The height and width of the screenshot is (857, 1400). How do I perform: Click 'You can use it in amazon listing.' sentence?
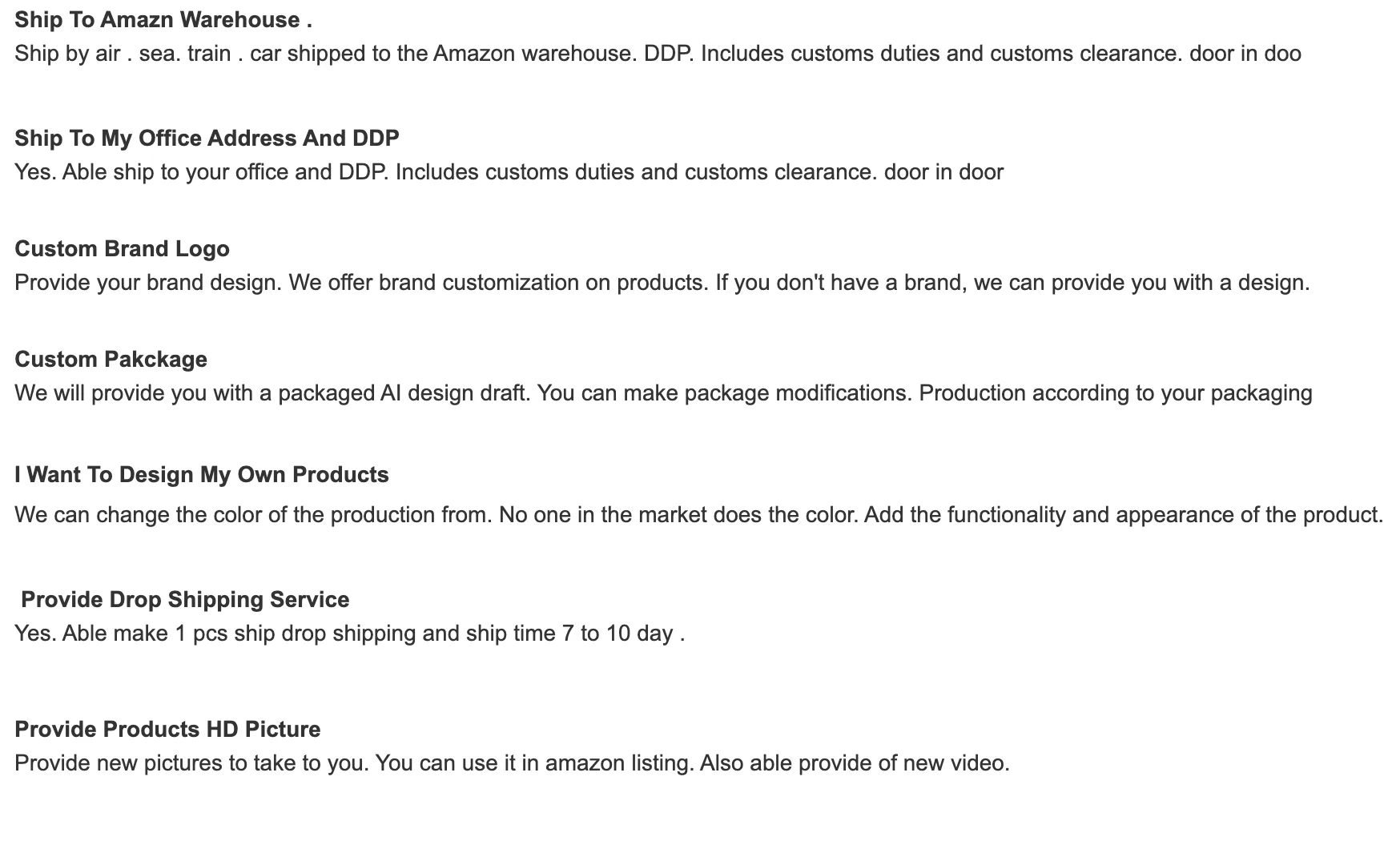[534, 763]
